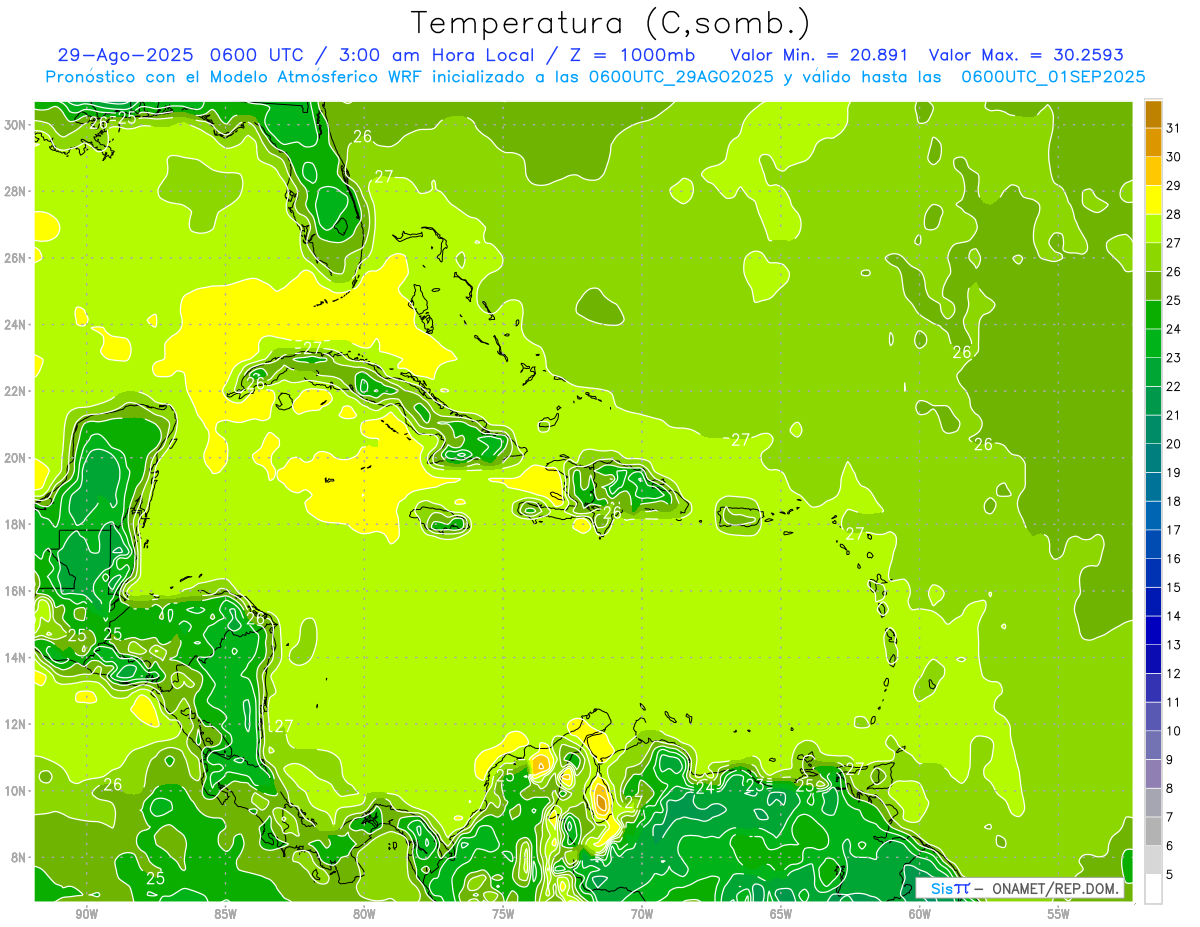Select the brown swatch above label 31

click(x=1153, y=114)
